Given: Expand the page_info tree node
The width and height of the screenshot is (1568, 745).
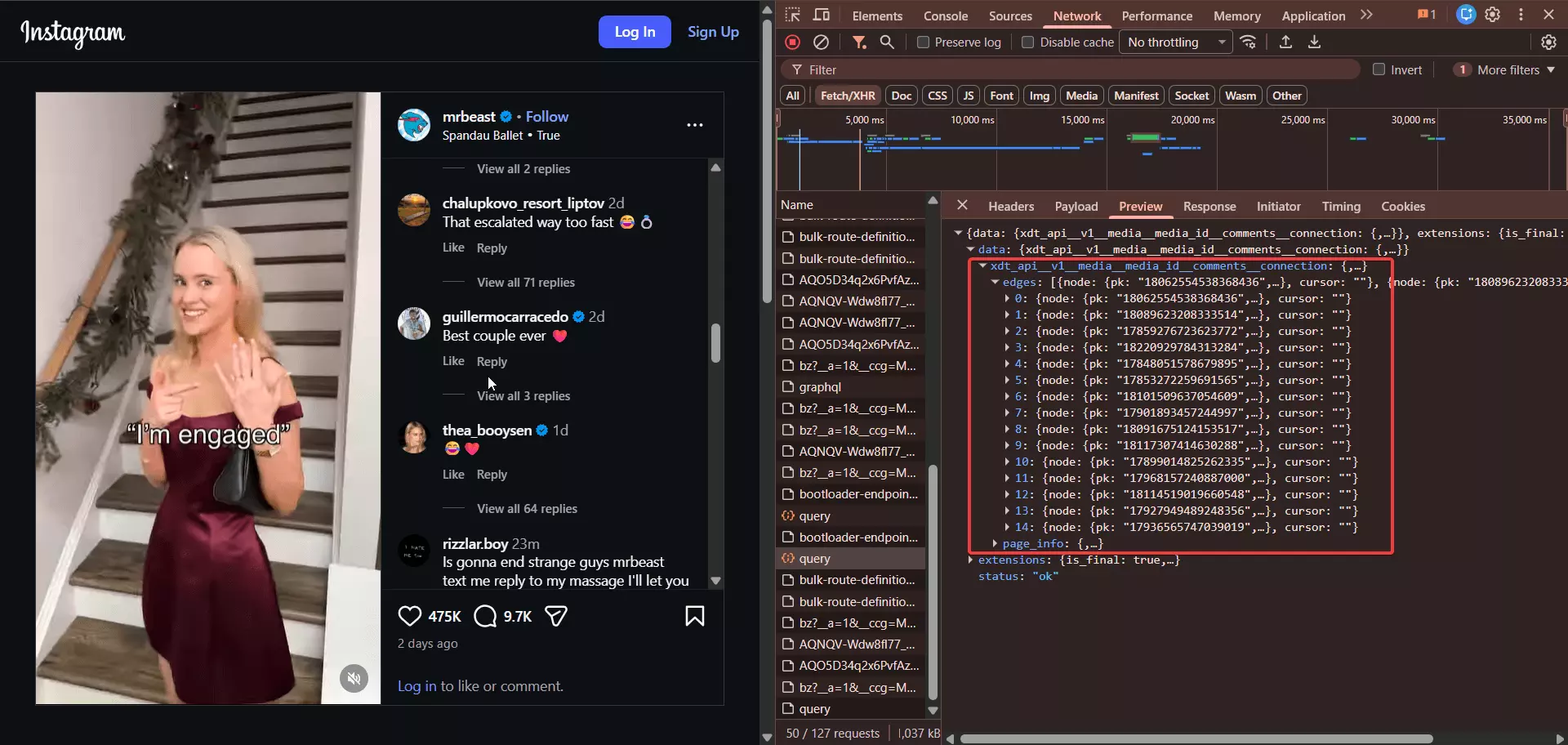Looking at the screenshot, I should tap(995, 543).
